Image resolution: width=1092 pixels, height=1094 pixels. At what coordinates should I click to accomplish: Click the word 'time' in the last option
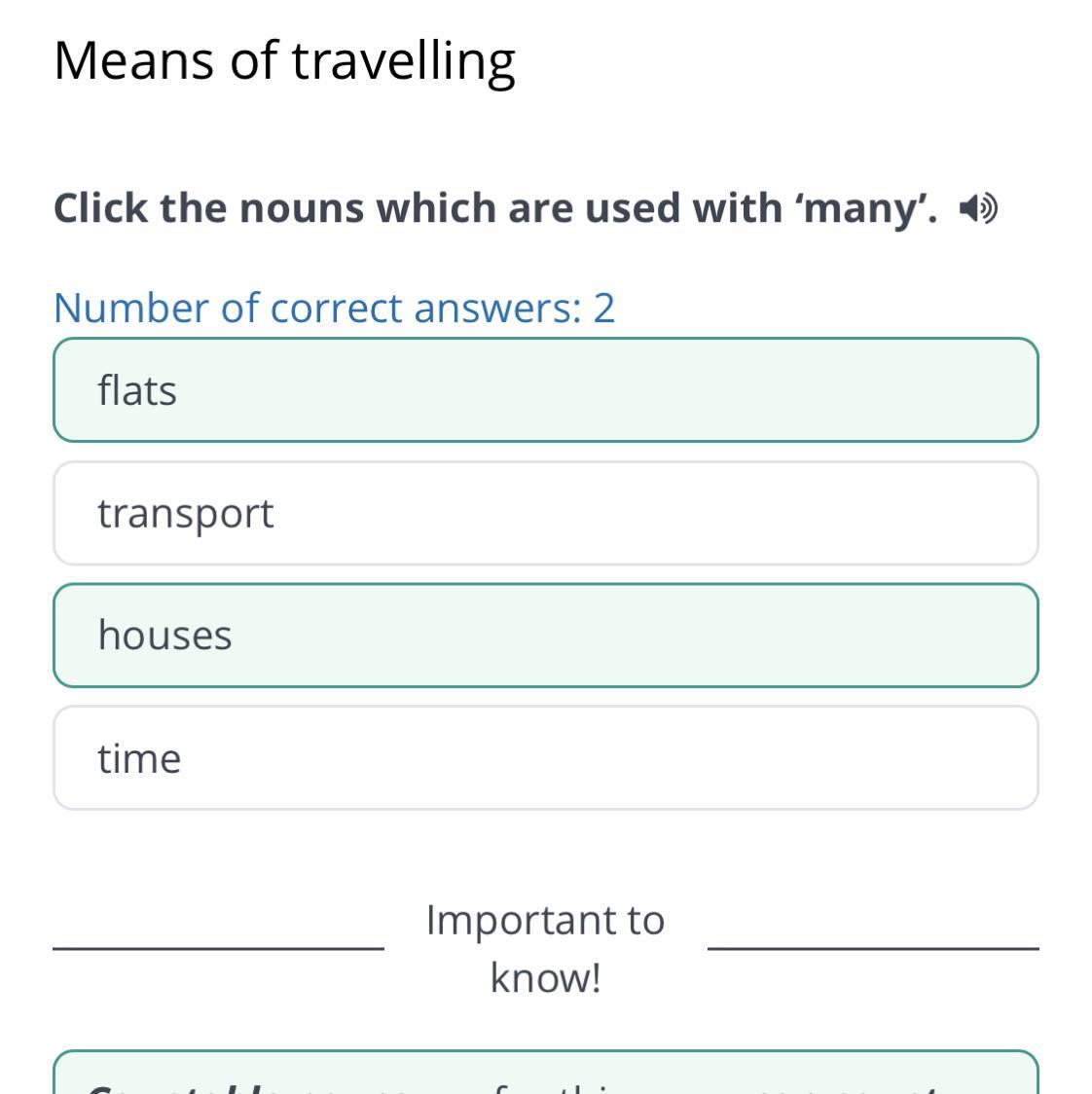tap(139, 757)
